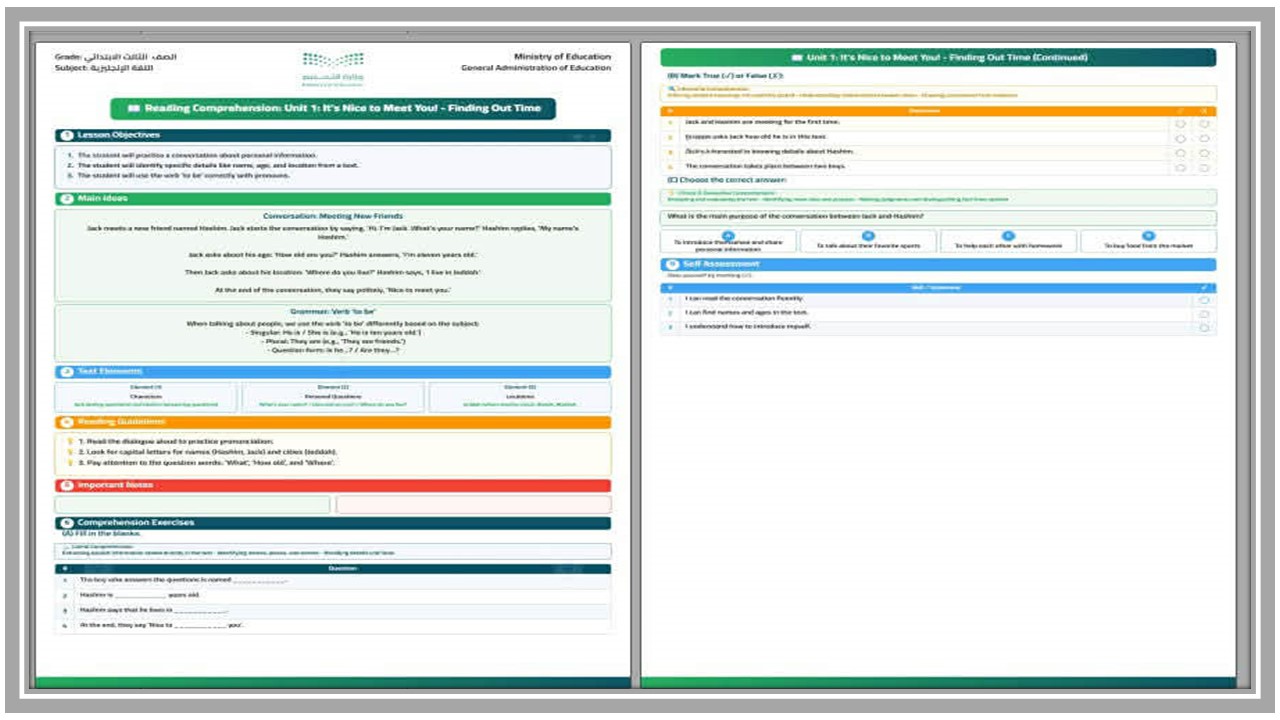The image size is (1280, 720).
Task: Select answer circle B about favorite sports
Action: (x=868, y=234)
